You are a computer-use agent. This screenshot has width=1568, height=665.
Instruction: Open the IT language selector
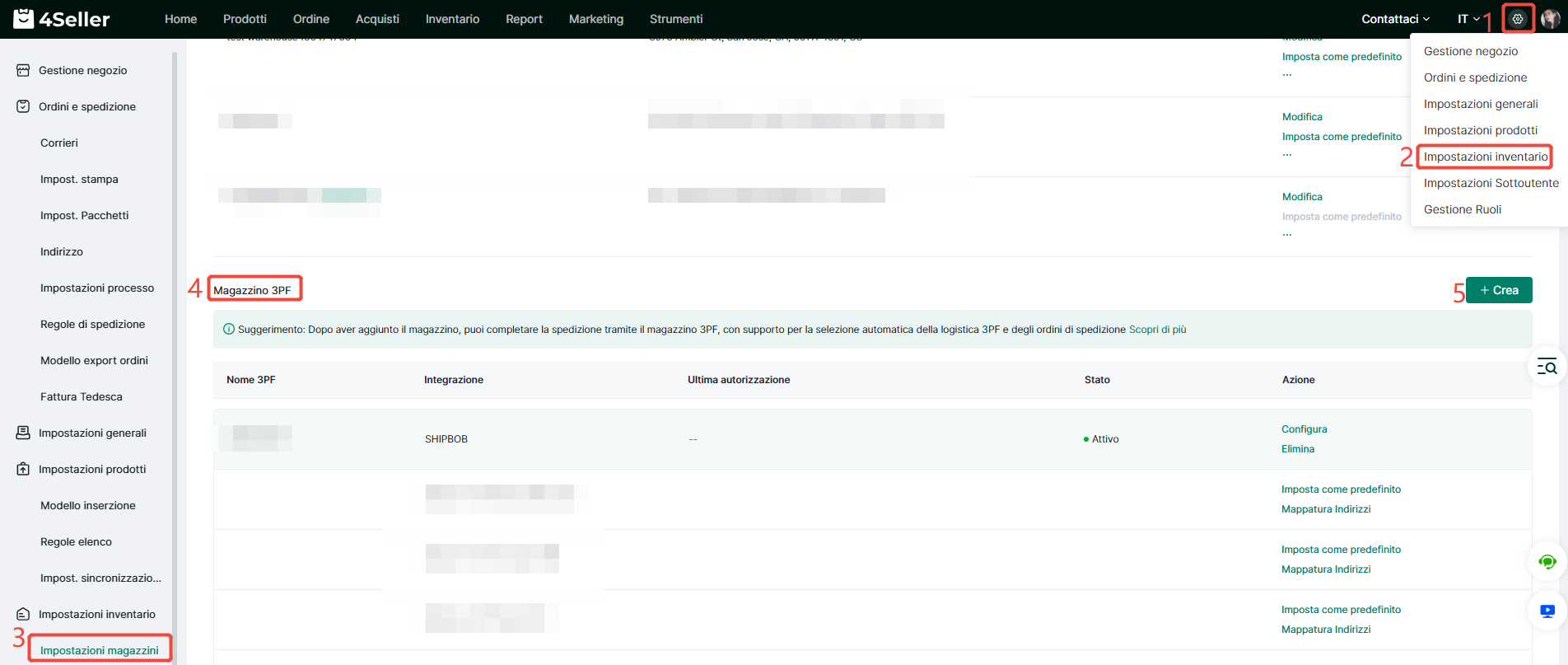[1468, 19]
